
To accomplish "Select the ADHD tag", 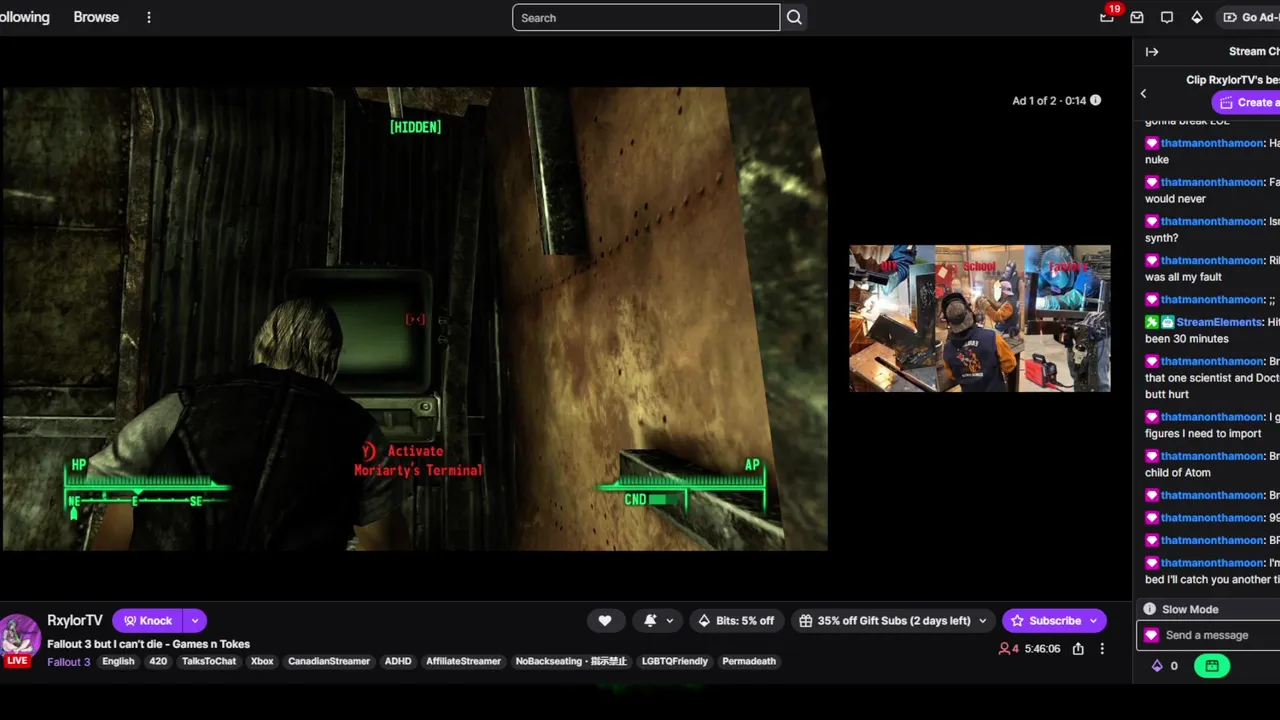I will 398,662.
